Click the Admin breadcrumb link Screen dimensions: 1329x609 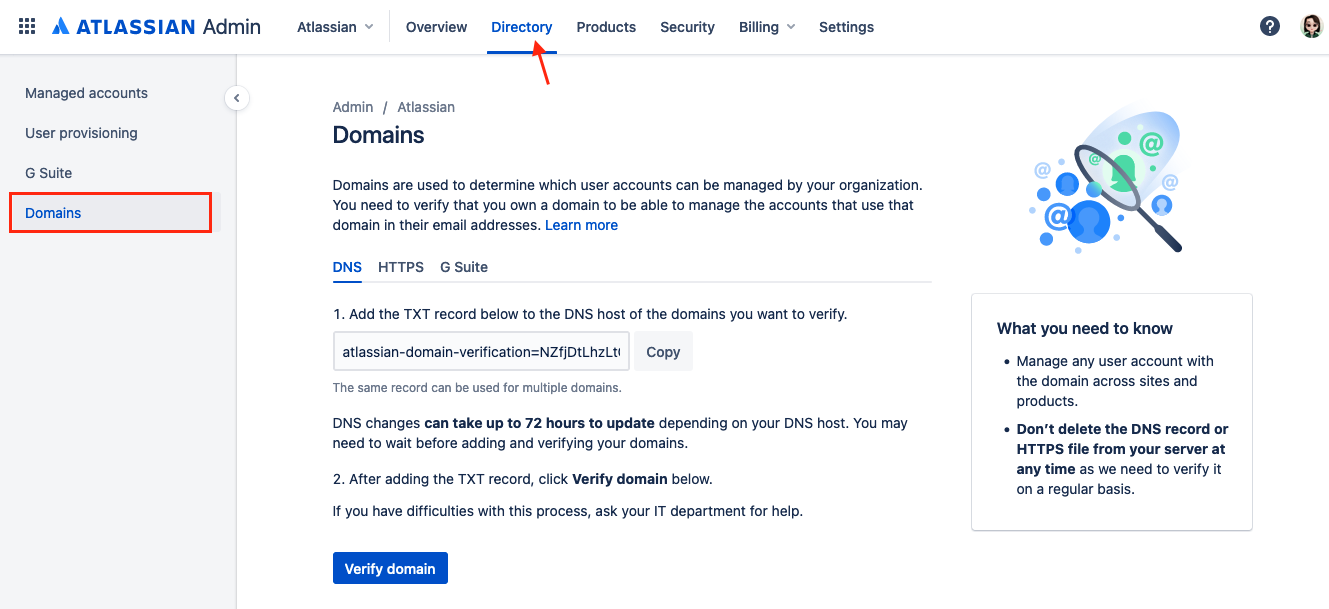point(353,107)
